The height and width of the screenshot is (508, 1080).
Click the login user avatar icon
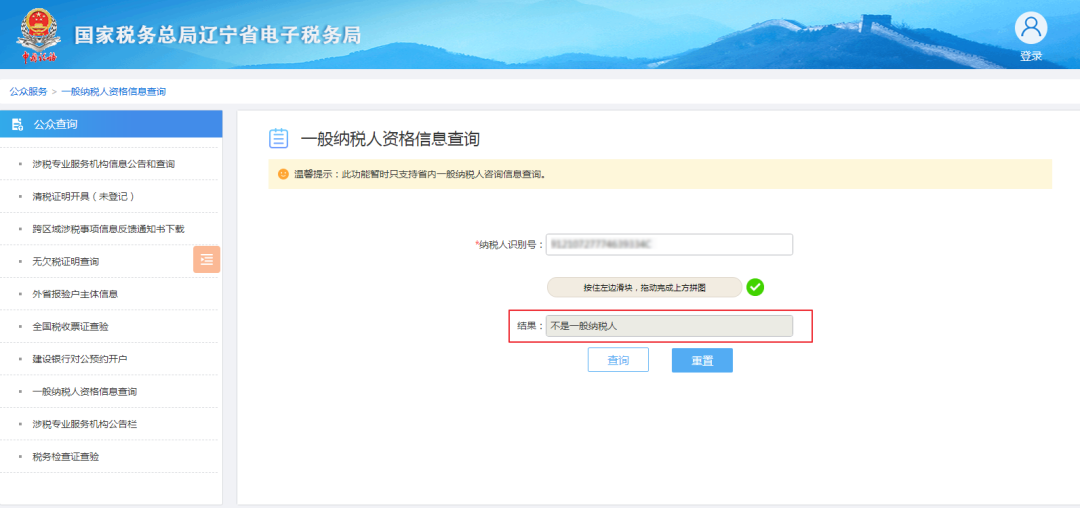tap(1030, 28)
